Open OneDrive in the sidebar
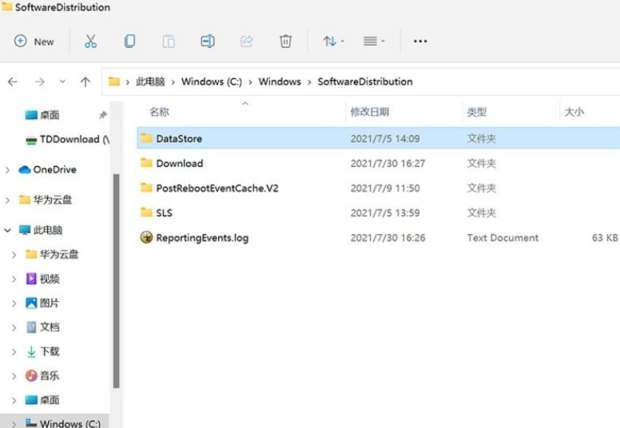620x428 pixels. 47,170
